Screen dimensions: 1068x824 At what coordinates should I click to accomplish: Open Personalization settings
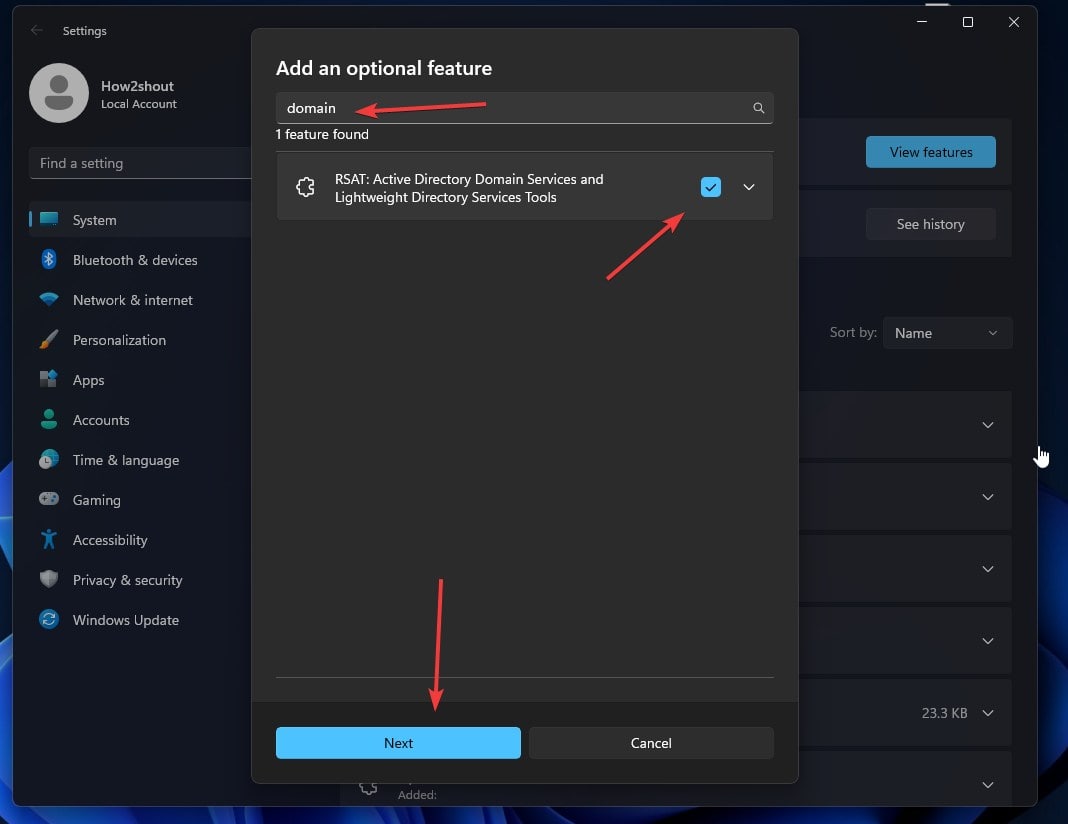140,340
